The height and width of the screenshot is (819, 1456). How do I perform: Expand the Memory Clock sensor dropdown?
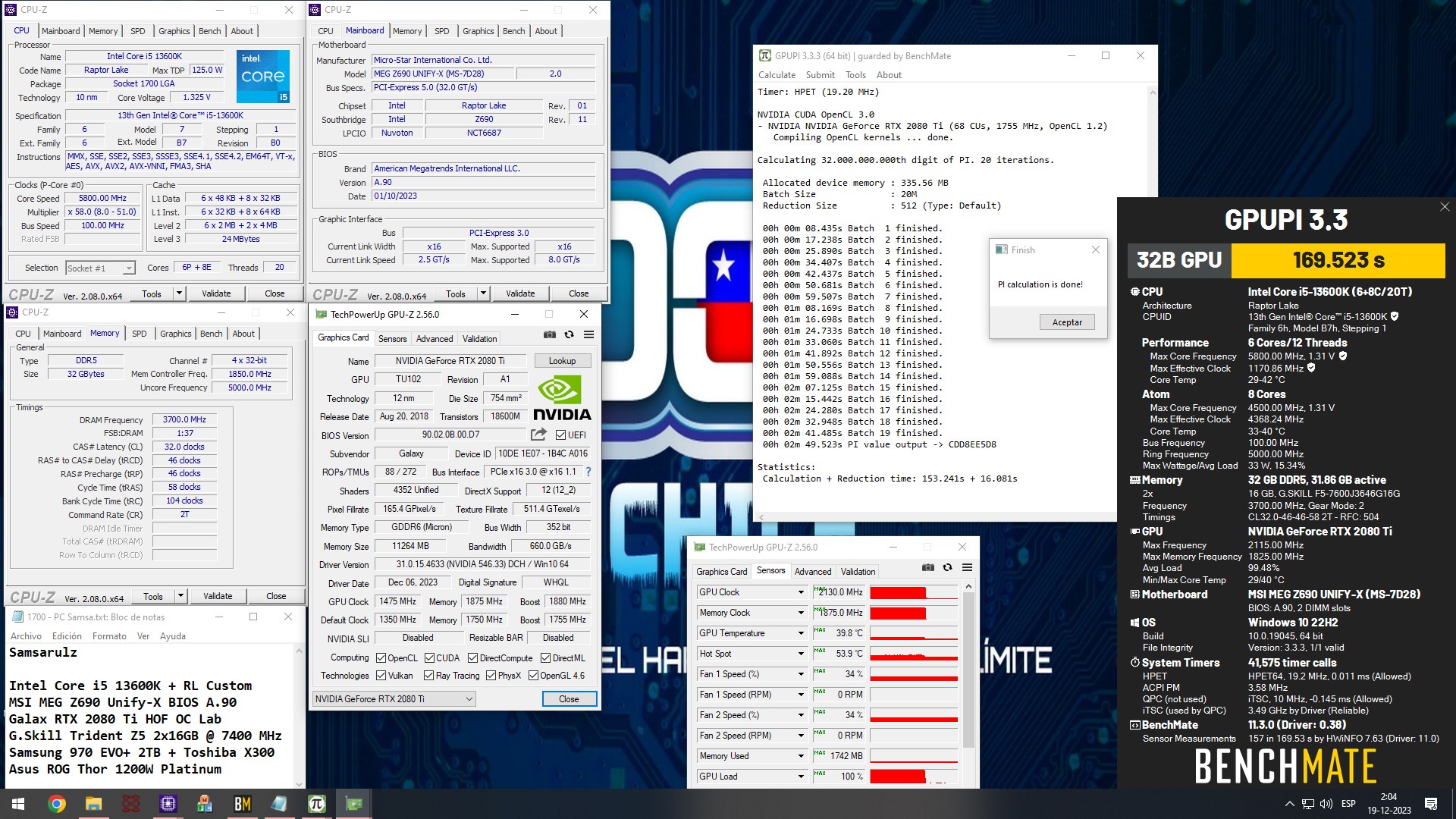(800, 613)
